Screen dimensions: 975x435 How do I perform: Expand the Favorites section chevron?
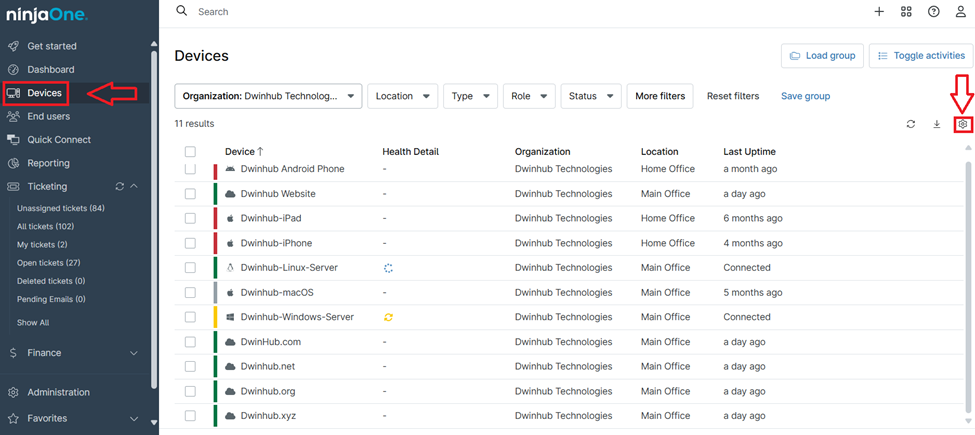(134, 419)
